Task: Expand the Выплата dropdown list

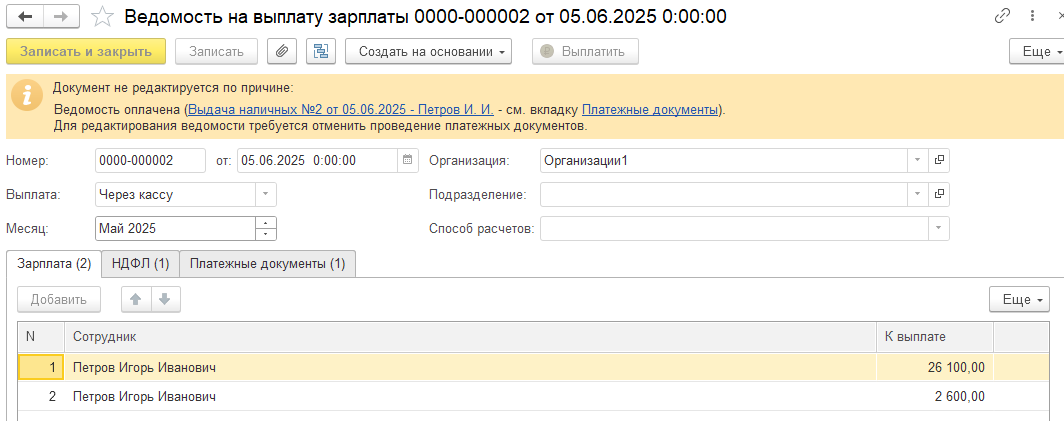Action: pos(265,194)
